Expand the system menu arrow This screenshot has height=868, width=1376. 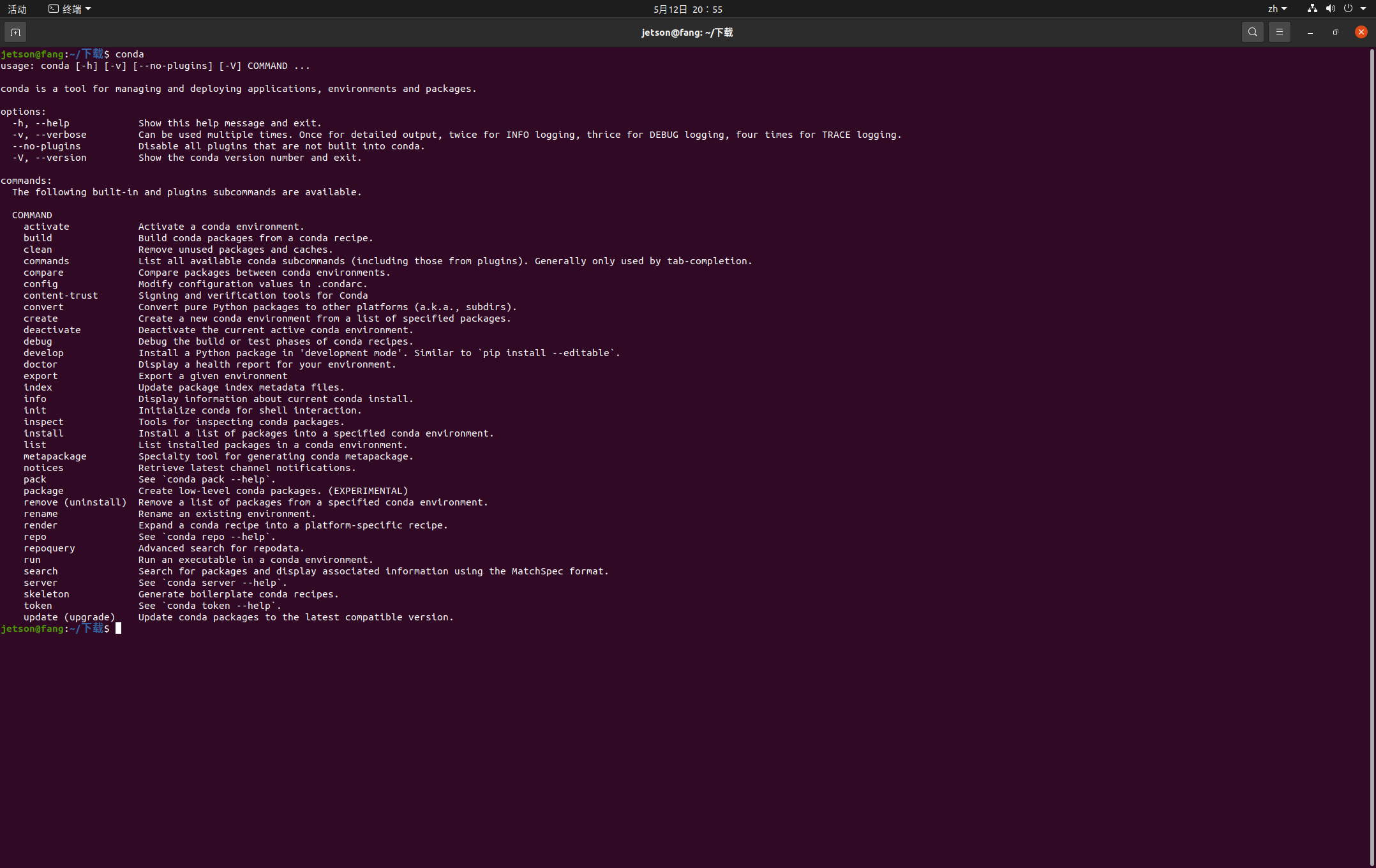1363,9
